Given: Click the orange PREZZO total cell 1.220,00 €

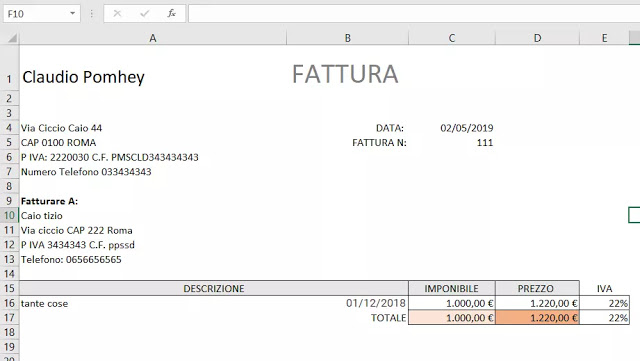Looking at the screenshot, I should [x=537, y=317].
